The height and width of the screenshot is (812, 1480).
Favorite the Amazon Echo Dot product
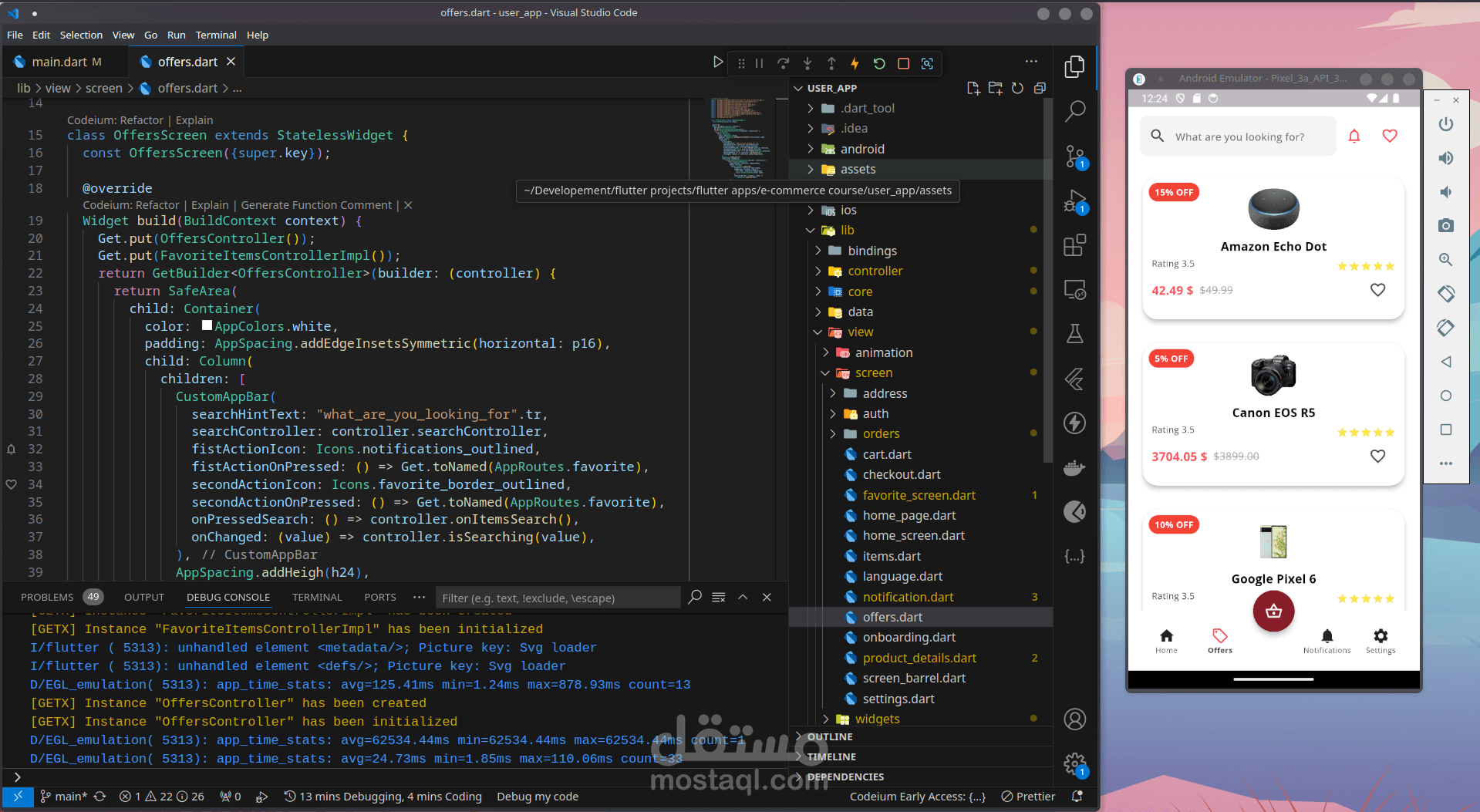click(x=1377, y=290)
